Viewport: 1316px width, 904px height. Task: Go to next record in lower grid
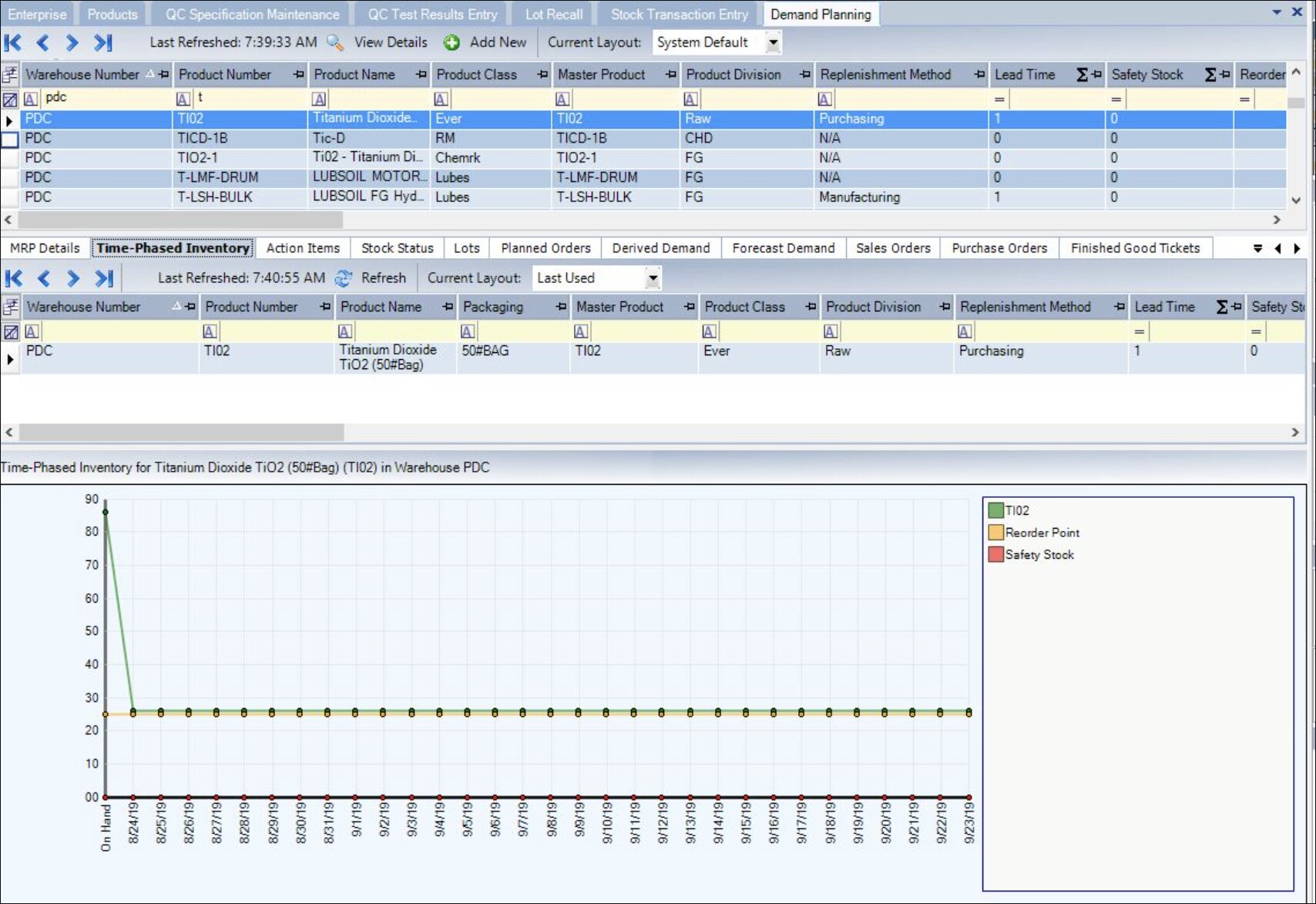point(73,278)
